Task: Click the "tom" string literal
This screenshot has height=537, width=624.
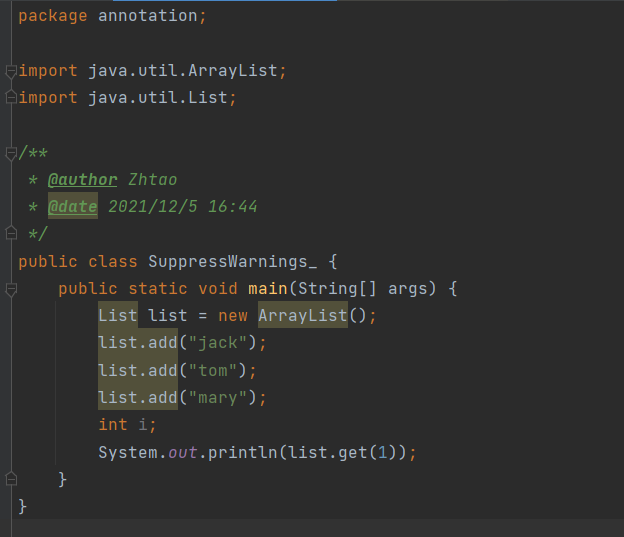Action: 213,371
